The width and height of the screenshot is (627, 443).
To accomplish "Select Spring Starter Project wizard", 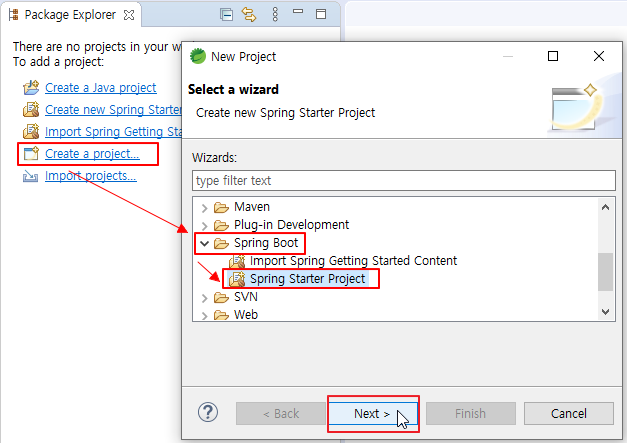I will coord(307,279).
